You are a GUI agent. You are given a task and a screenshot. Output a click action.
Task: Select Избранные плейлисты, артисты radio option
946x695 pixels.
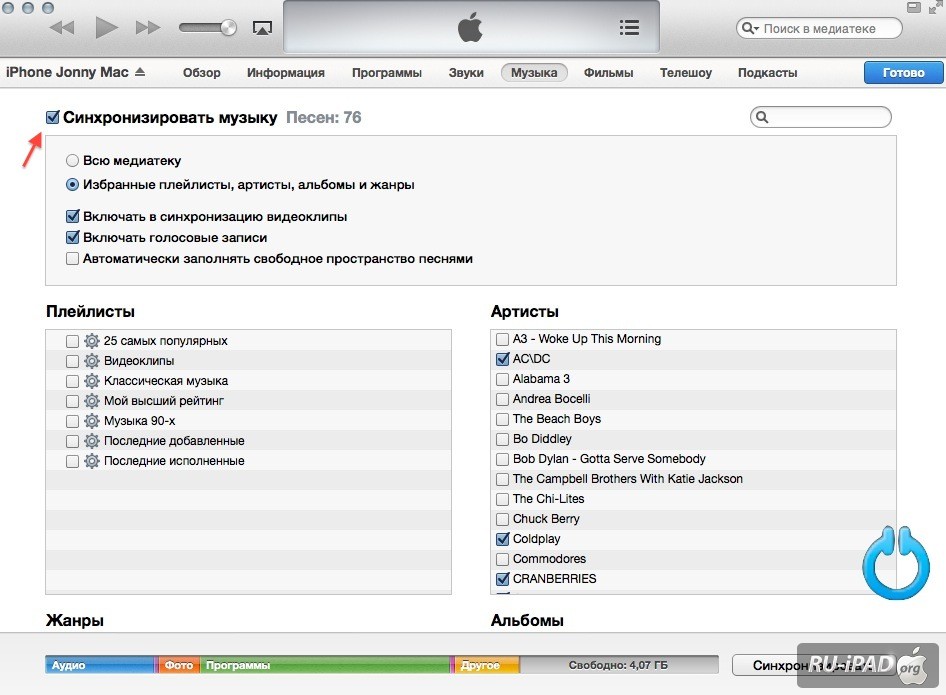72,185
